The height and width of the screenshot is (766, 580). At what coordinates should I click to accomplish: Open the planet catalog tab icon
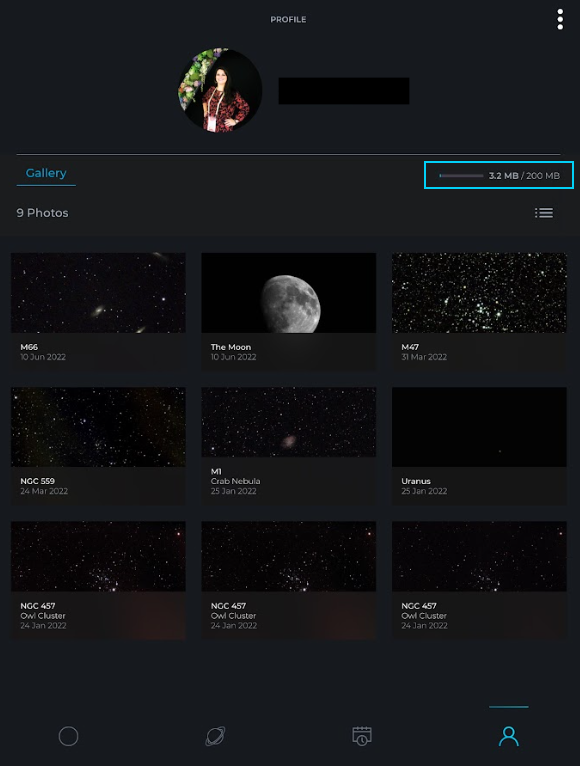tap(215, 736)
